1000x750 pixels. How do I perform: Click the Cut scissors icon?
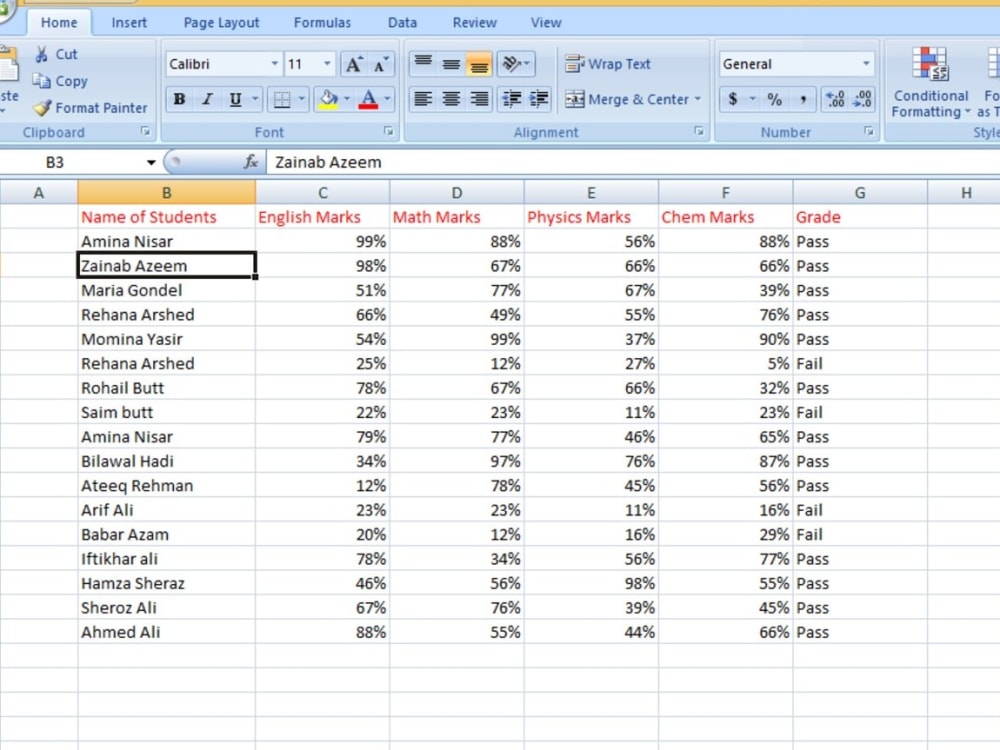(x=42, y=55)
